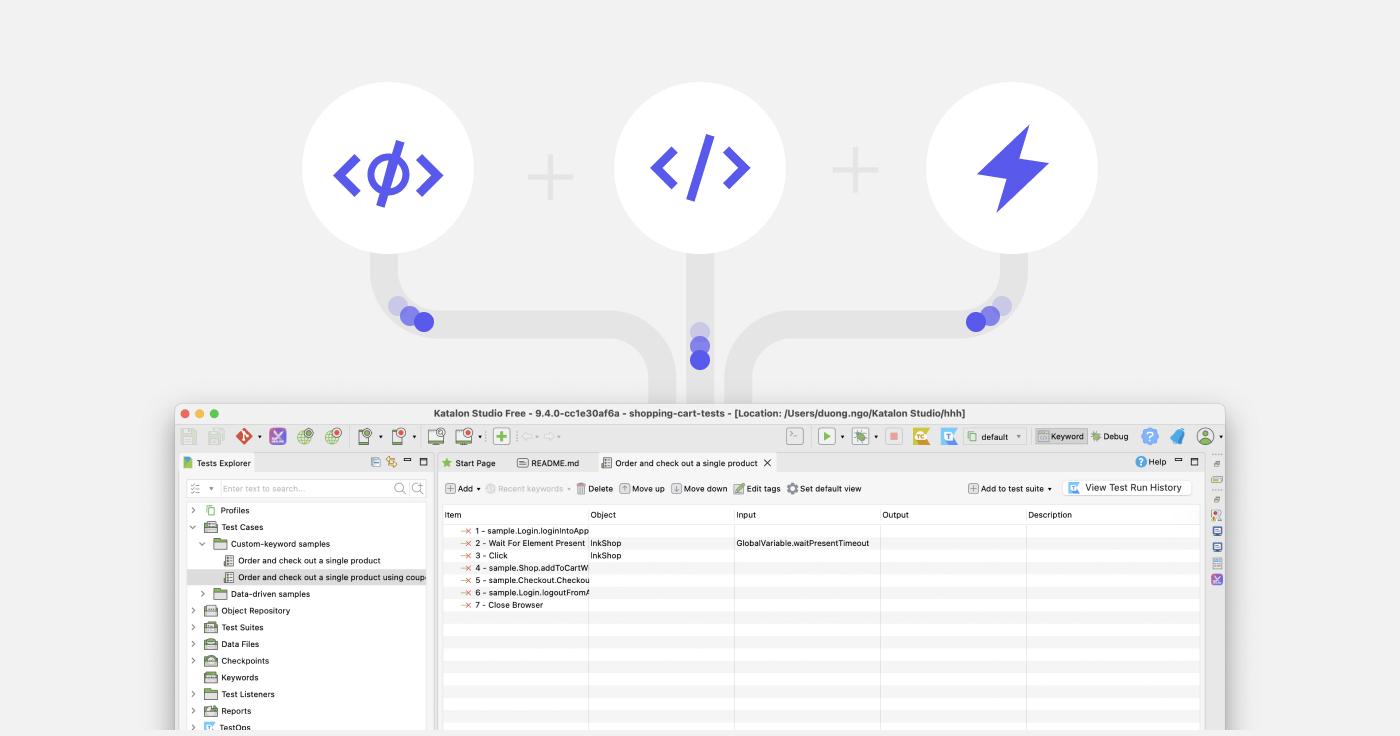The height and width of the screenshot is (736, 1400).
Task: Open notifications with the bell icon
Action: 1178,436
